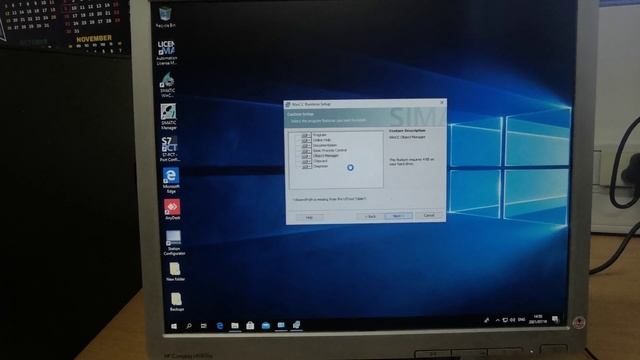The height and width of the screenshot is (360, 640).
Task: Select the Station Configurator desktop shortcut
Action: pyautogui.click(x=174, y=242)
